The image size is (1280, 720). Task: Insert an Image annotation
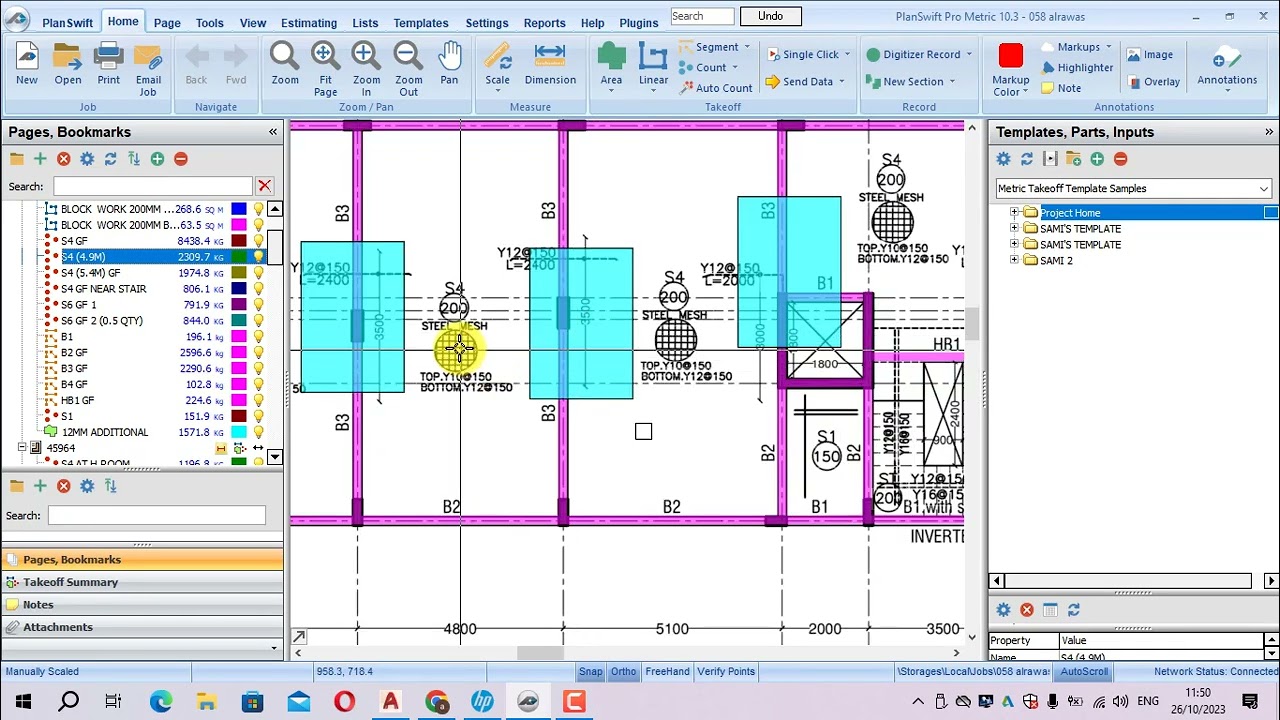(1149, 55)
